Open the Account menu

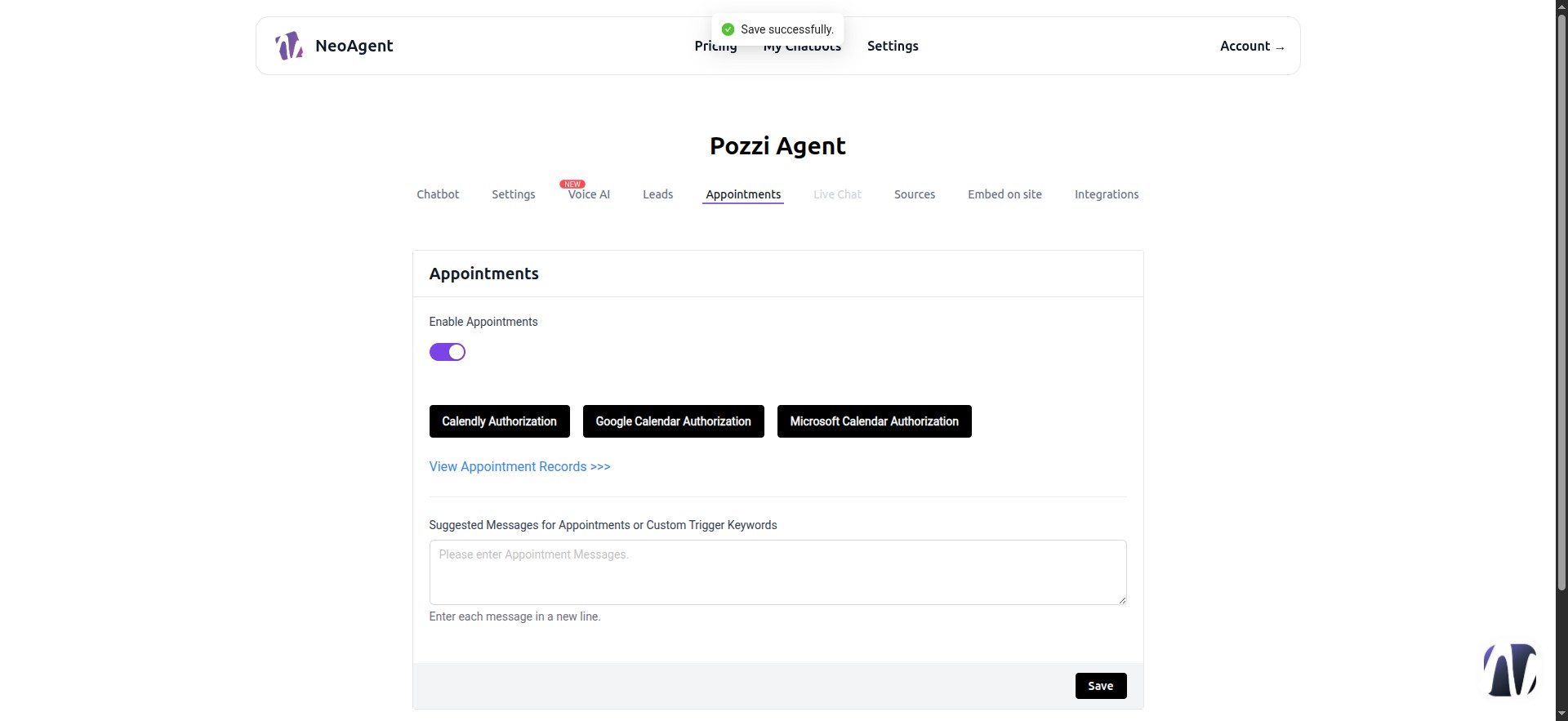pyautogui.click(x=1252, y=46)
